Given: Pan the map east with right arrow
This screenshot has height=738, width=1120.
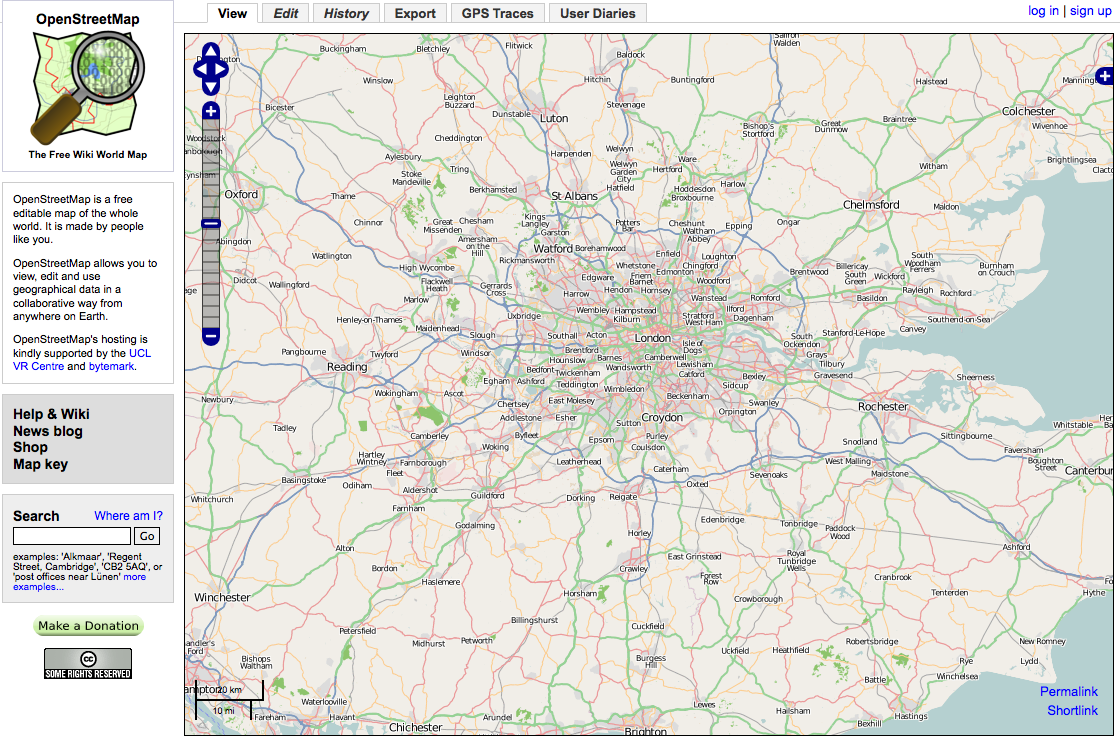Looking at the screenshot, I should (222, 69).
